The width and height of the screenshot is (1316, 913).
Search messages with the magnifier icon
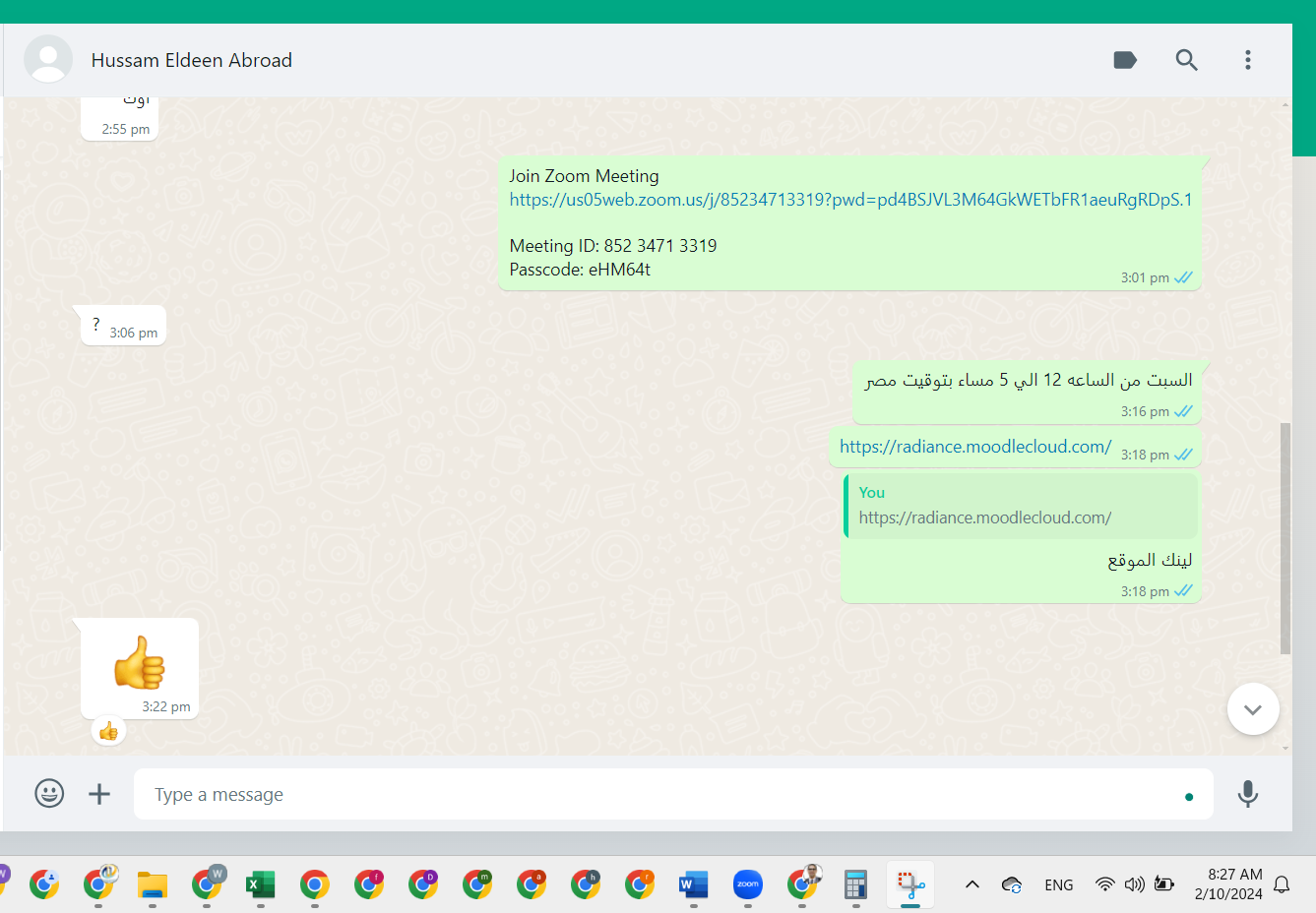point(1186,60)
